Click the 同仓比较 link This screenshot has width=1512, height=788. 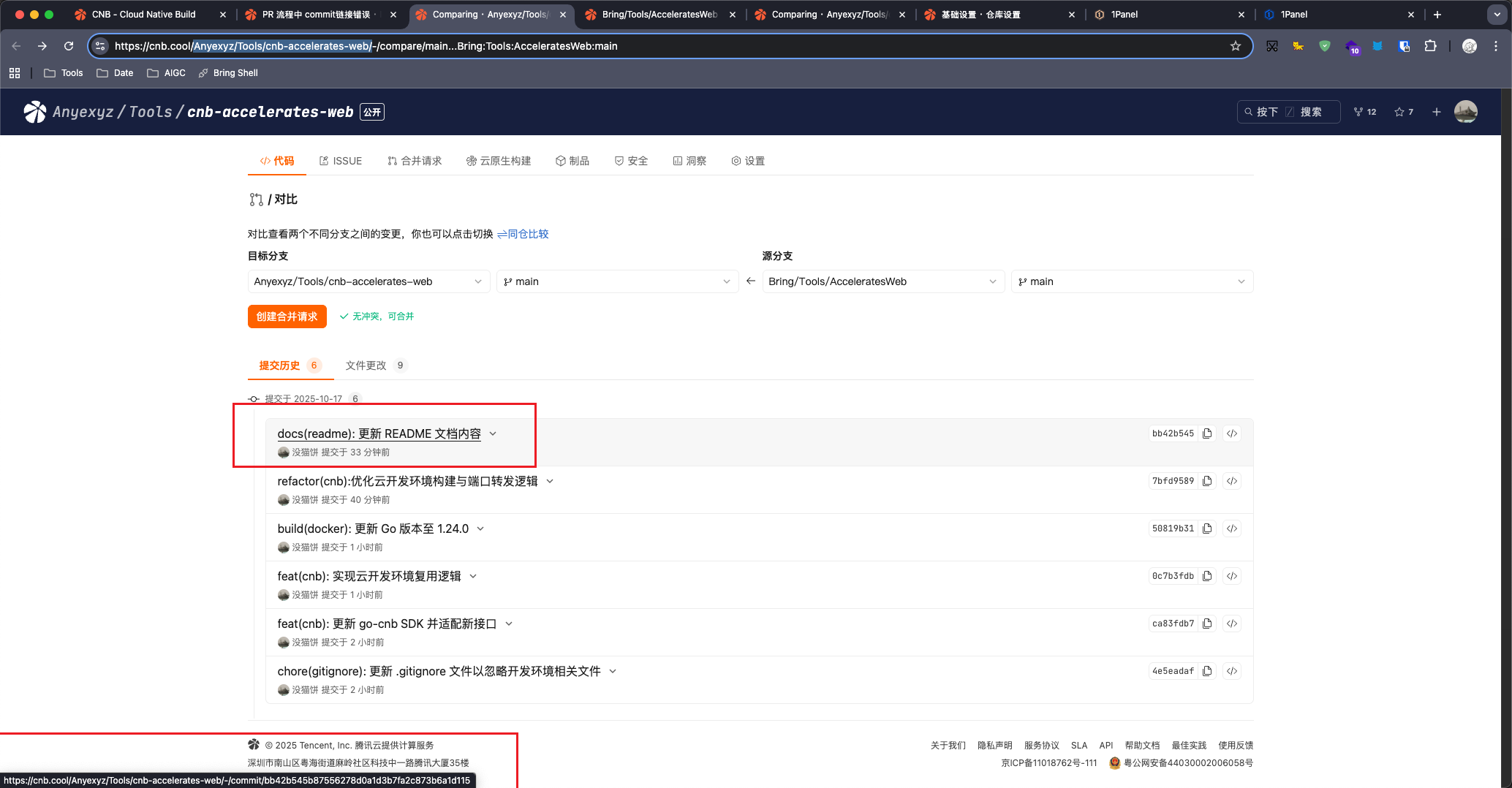[x=523, y=234]
